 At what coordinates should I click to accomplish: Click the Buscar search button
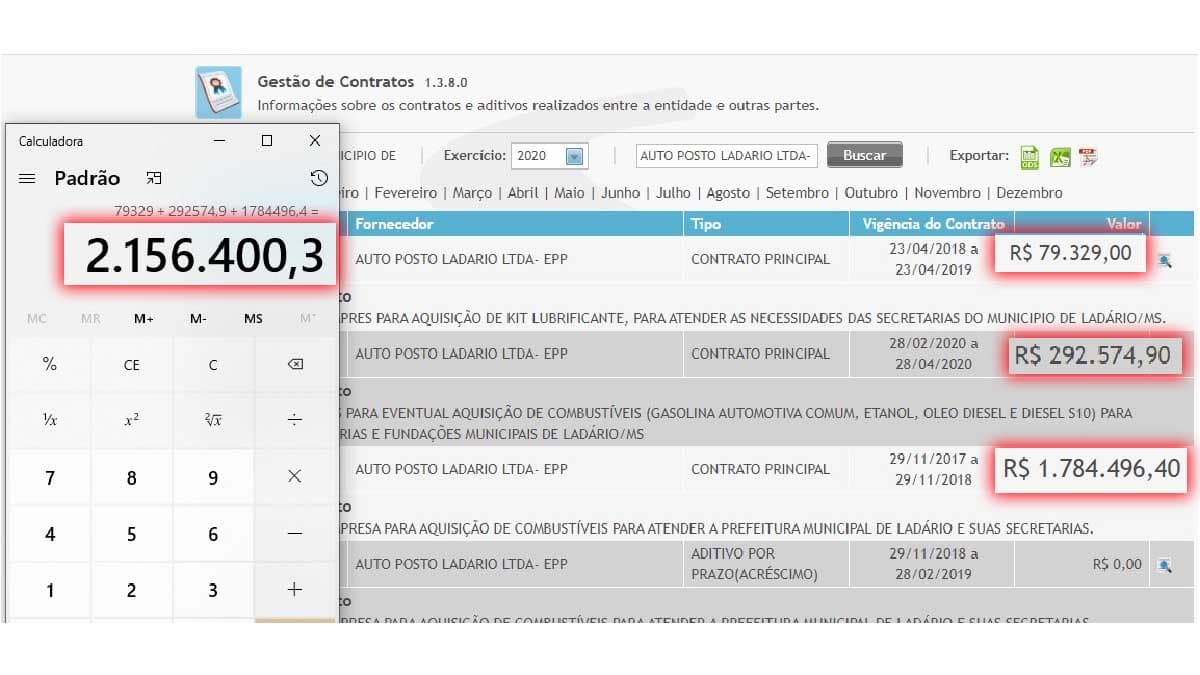click(864, 155)
